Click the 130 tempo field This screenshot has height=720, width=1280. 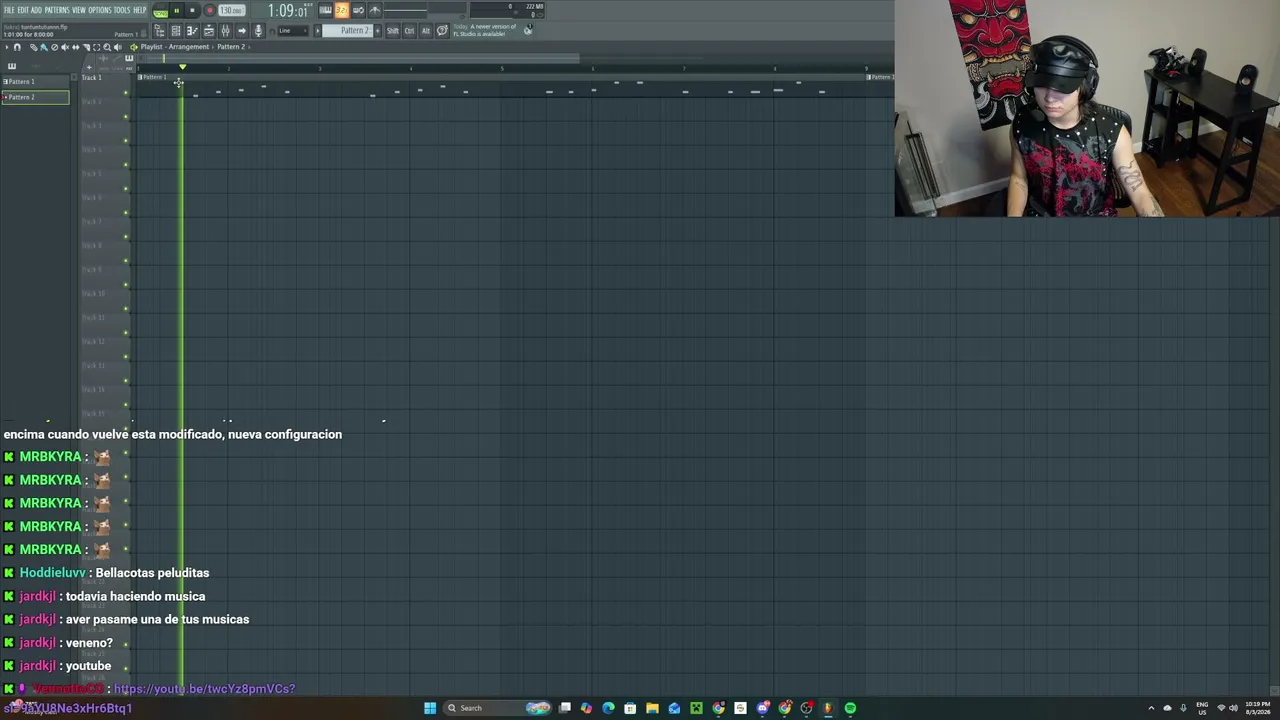[x=231, y=11]
